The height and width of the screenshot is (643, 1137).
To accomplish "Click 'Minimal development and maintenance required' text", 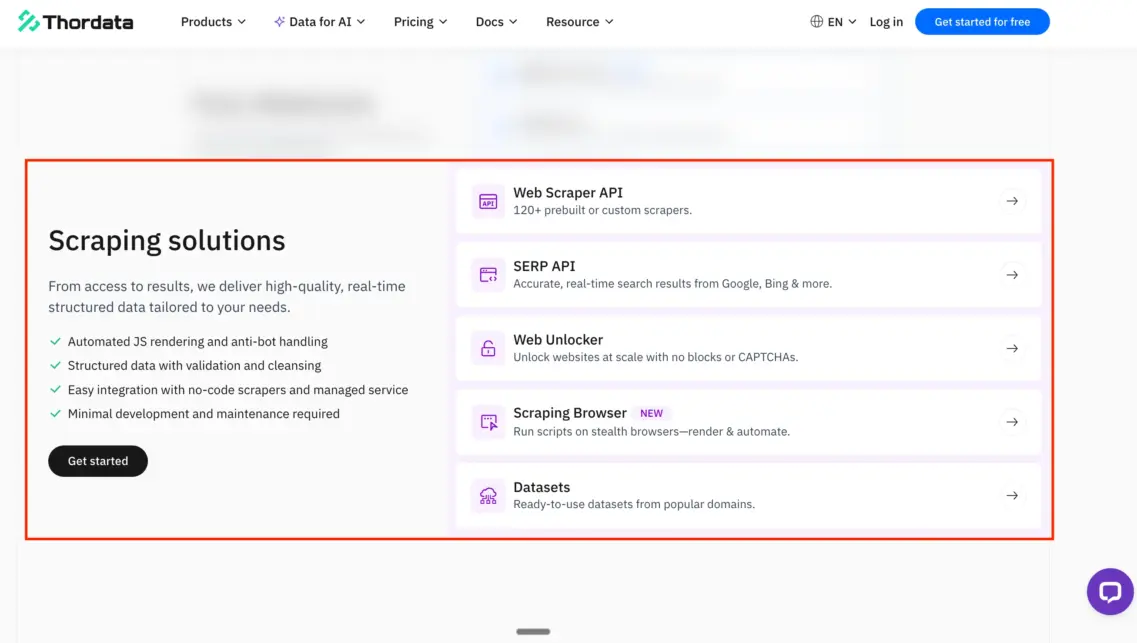I will (x=204, y=413).
